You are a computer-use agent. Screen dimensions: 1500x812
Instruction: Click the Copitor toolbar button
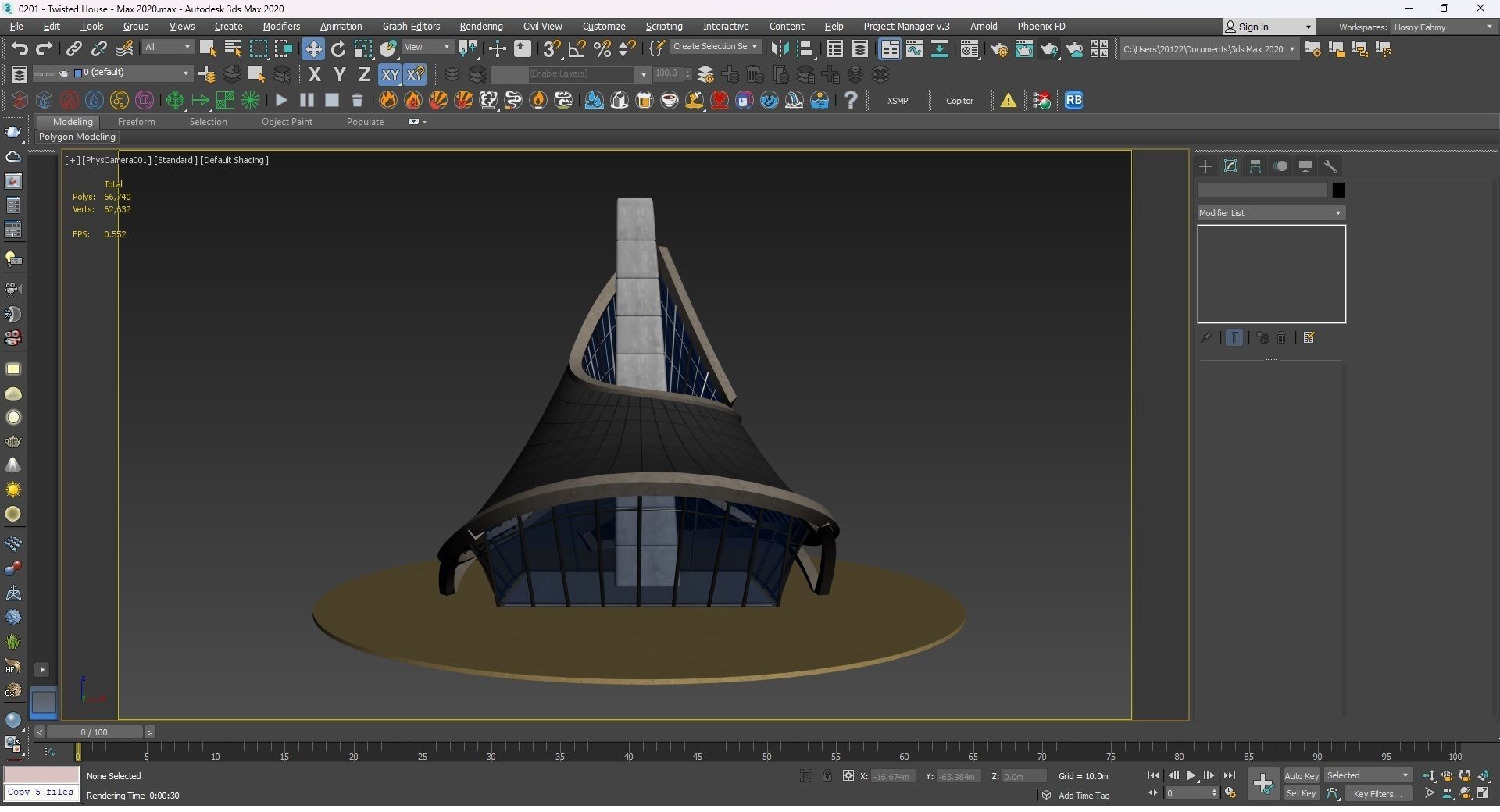pos(959,101)
